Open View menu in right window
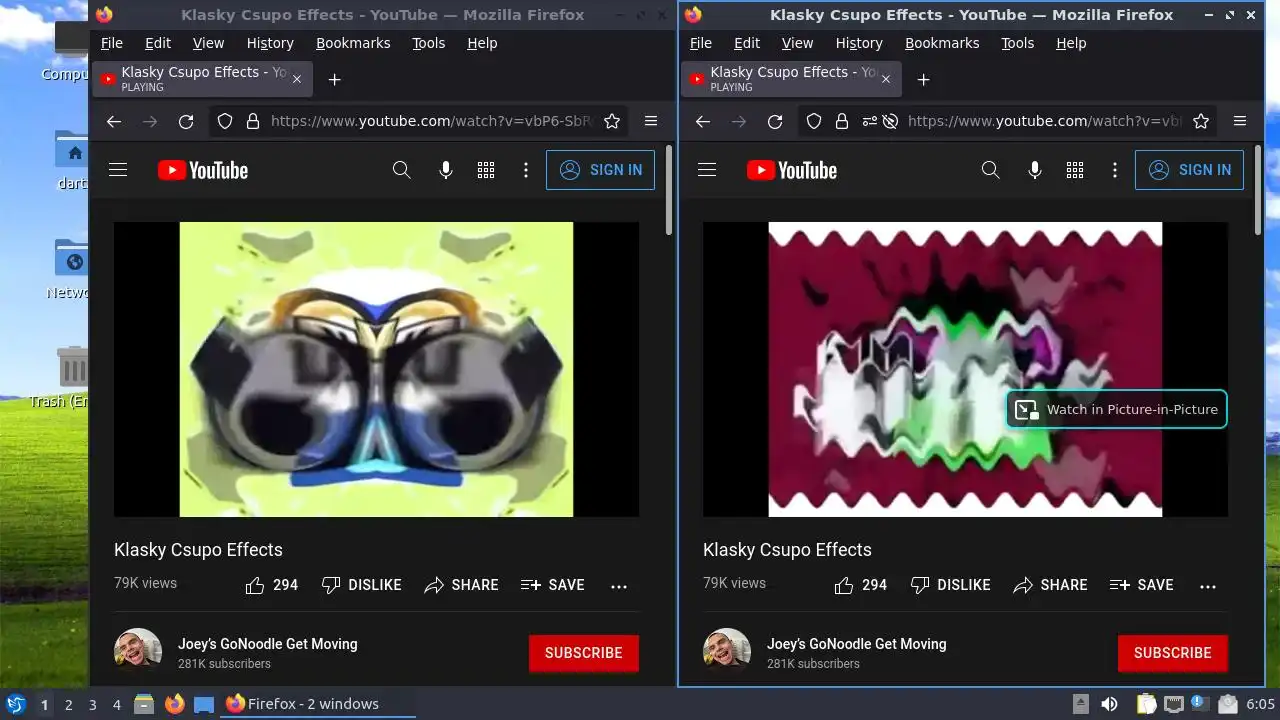Image resolution: width=1280 pixels, height=720 pixels. (x=797, y=43)
